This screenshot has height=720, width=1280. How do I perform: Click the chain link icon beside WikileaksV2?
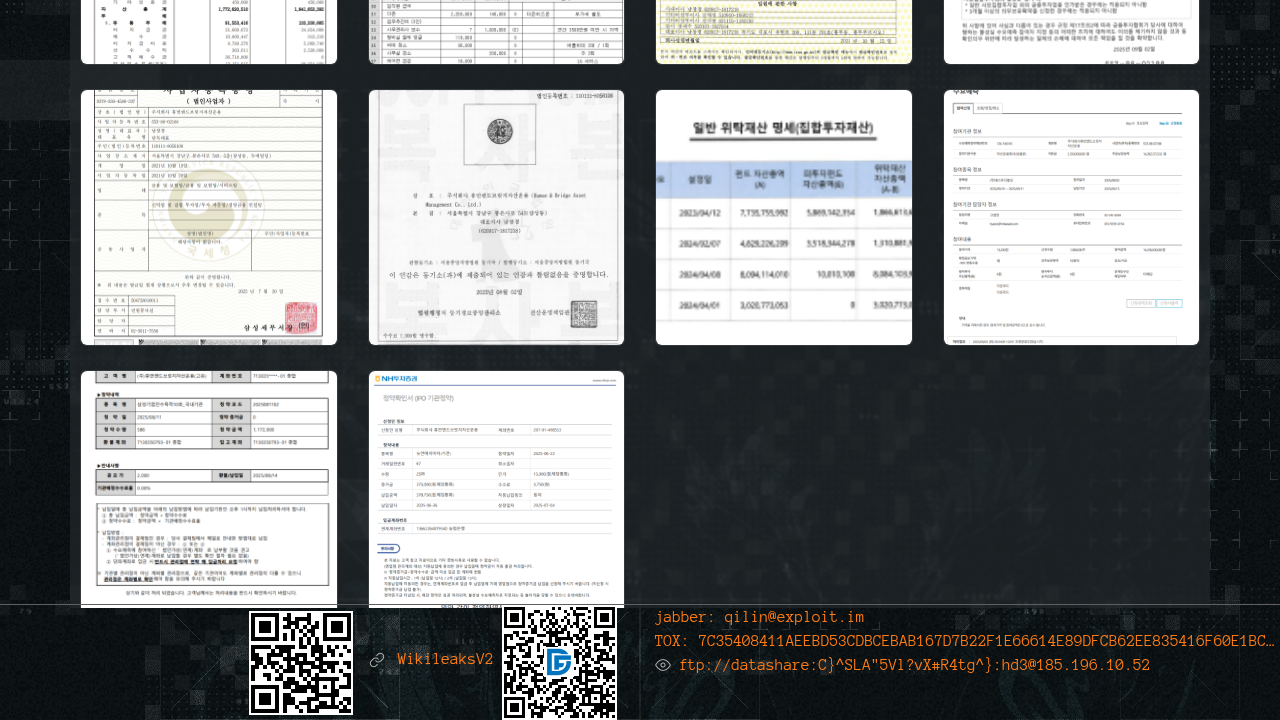(377, 660)
